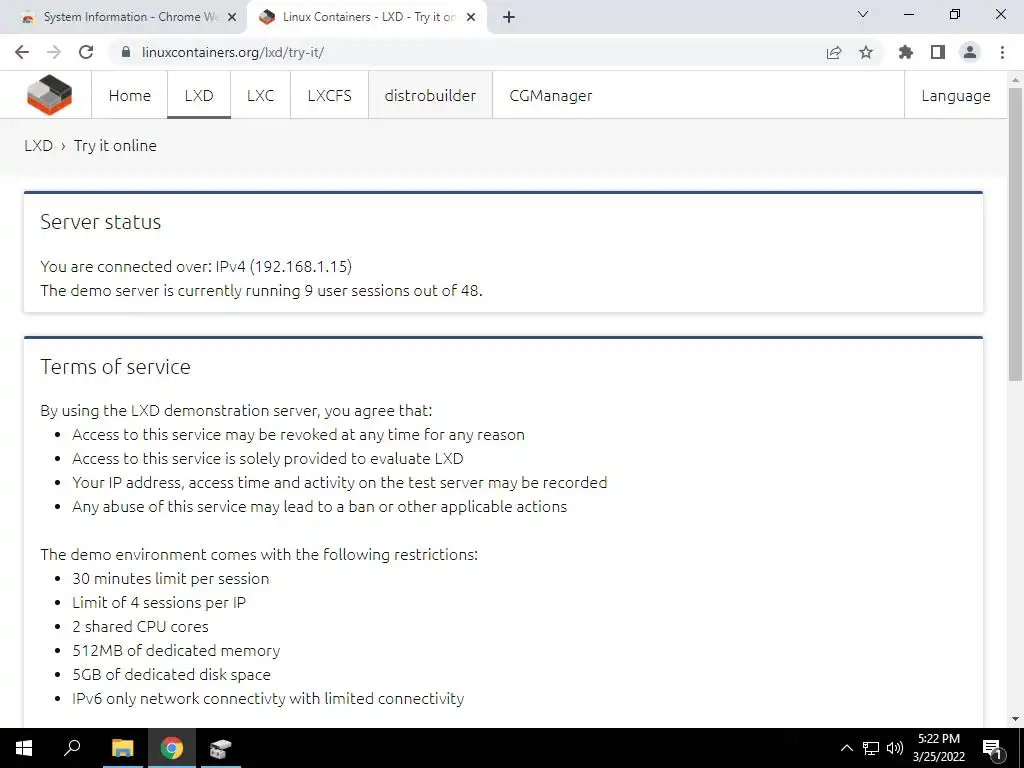1024x768 pixels.
Task: Click 'Try it online' breadcrumb text
Action: click(x=115, y=146)
